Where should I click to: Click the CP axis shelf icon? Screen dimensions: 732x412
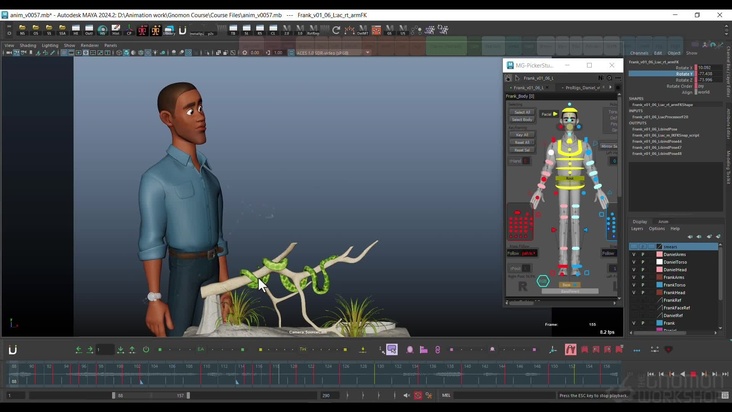click(129, 30)
